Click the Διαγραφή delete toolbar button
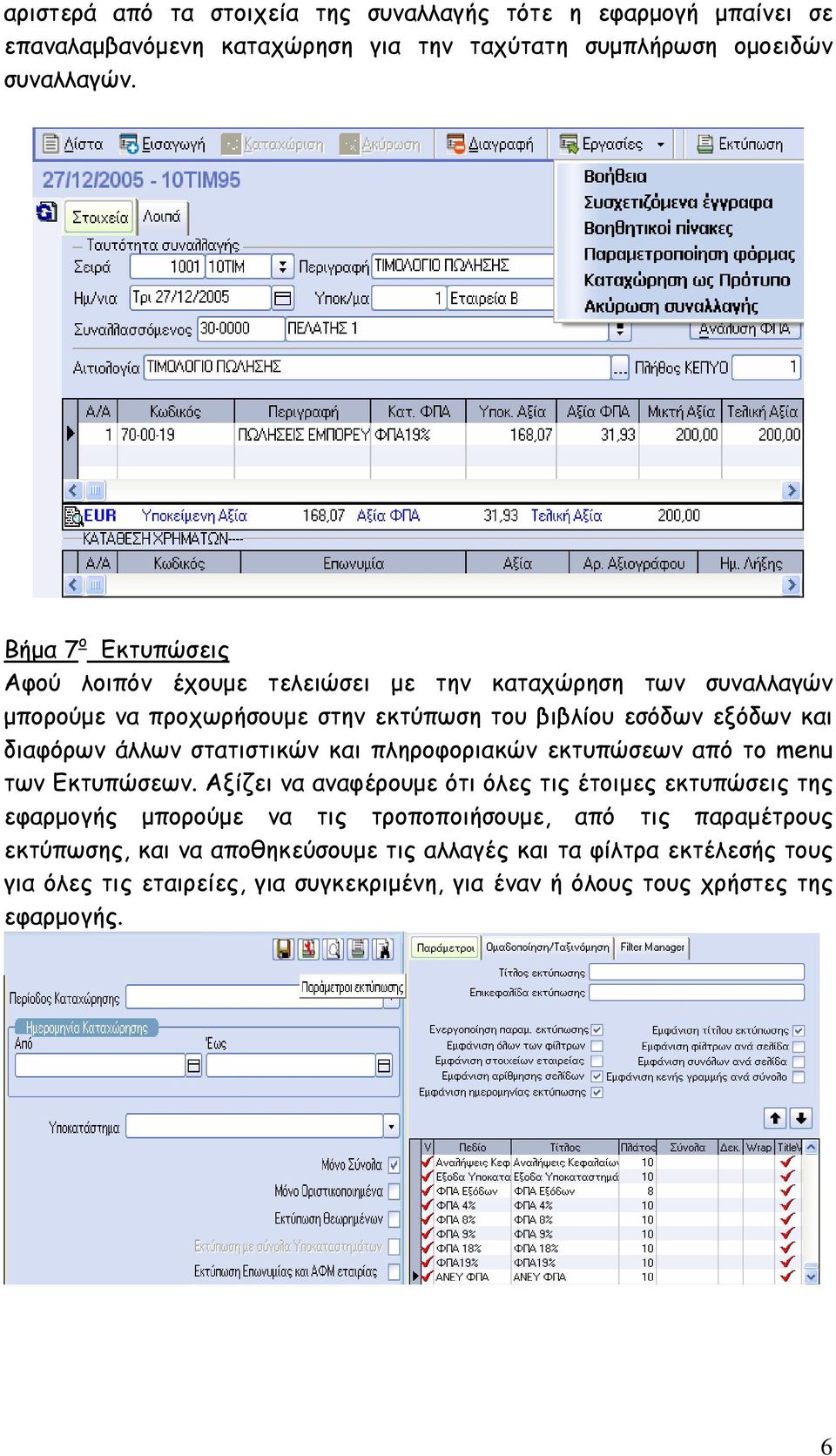The height and width of the screenshot is (1456, 836). pyautogui.click(x=489, y=144)
